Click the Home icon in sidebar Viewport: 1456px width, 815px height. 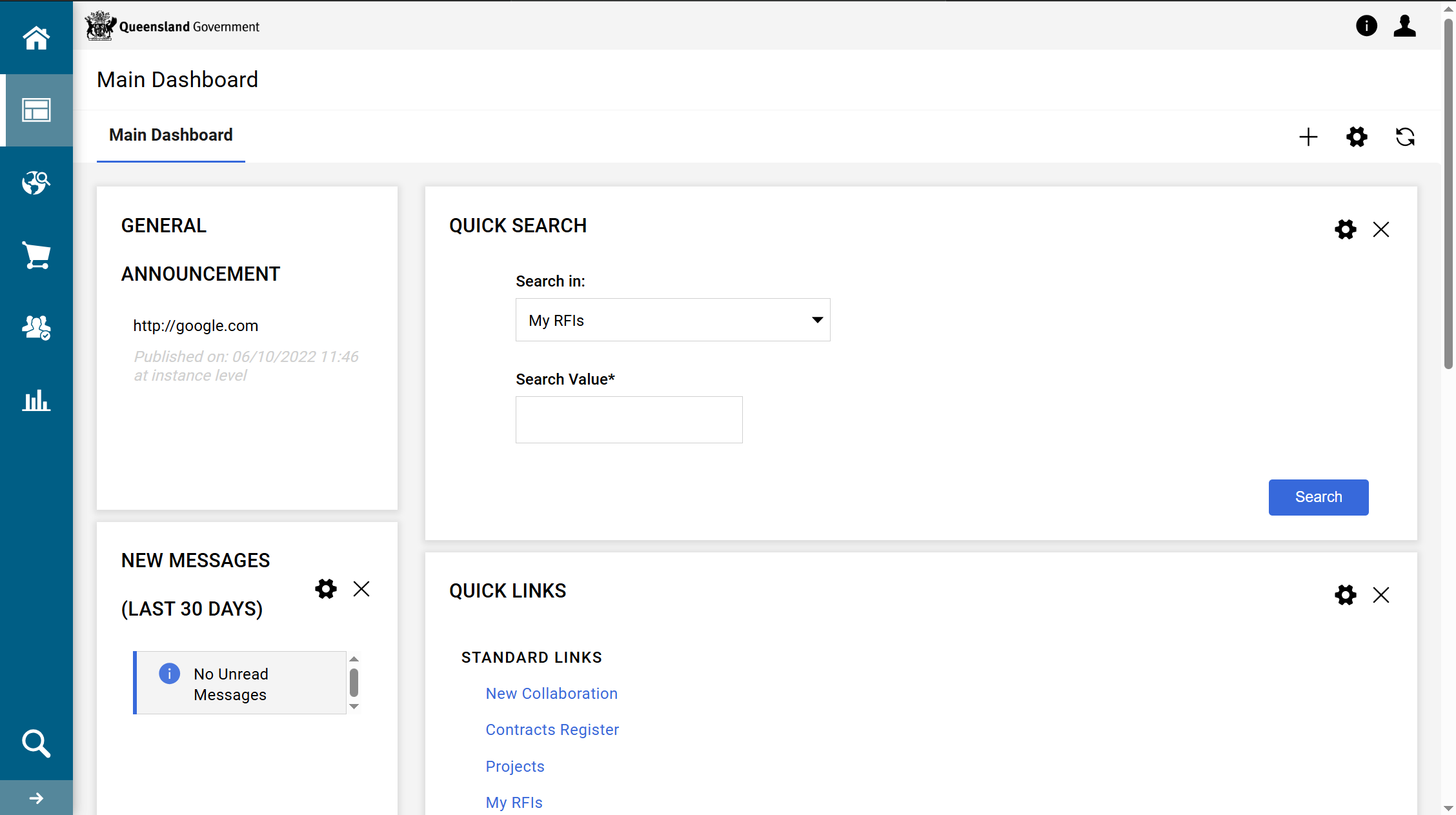click(36, 37)
